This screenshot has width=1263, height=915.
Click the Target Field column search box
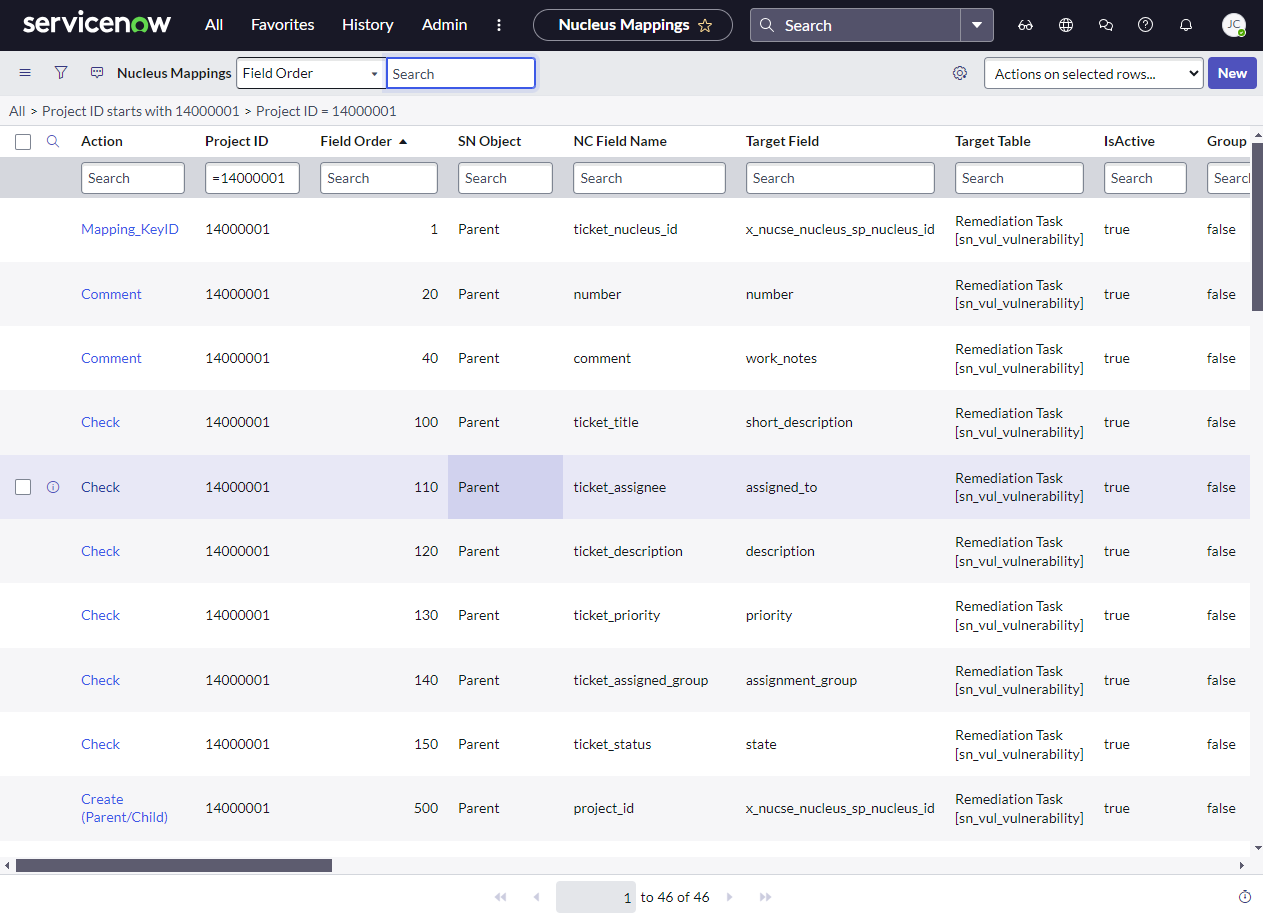(x=840, y=178)
